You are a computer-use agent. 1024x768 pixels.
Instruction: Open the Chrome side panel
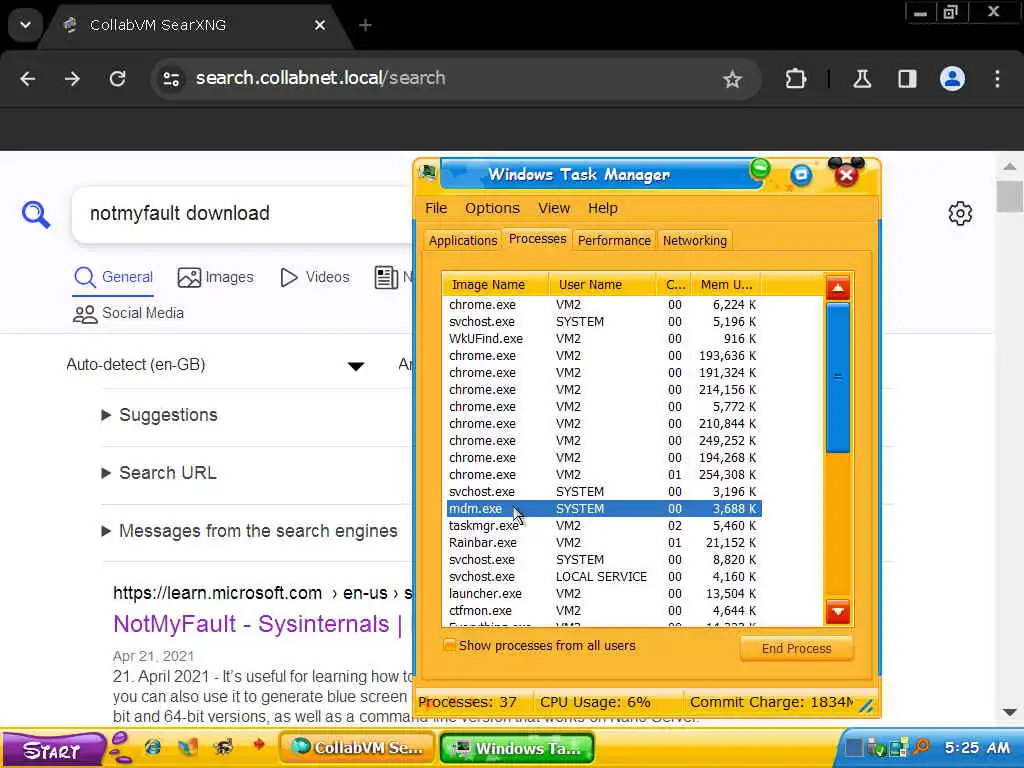907,79
